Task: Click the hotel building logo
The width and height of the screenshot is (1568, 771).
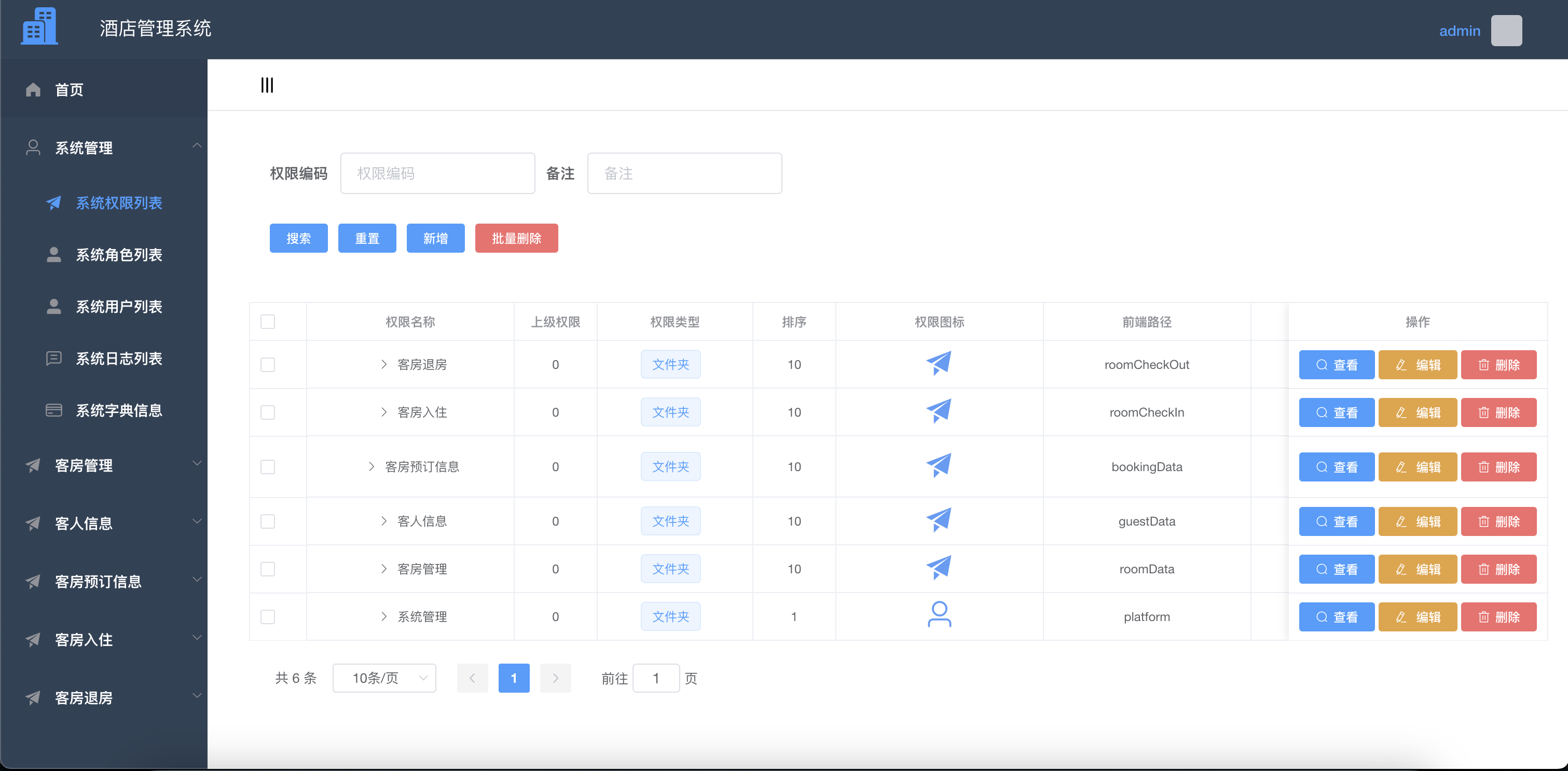Action: [x=38, y=26]
